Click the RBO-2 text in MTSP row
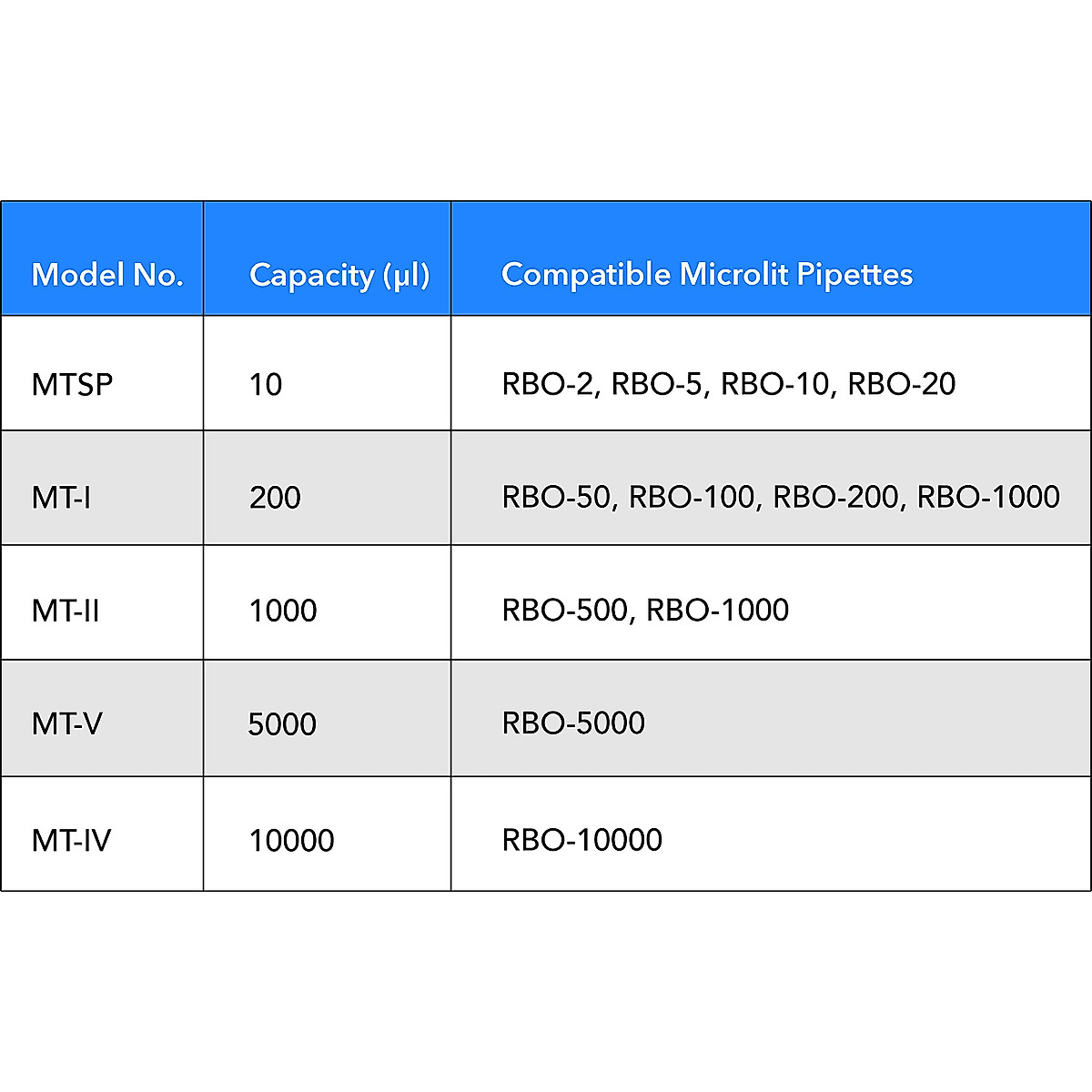Screen dimensions: 1092x1092 point(548,384)
